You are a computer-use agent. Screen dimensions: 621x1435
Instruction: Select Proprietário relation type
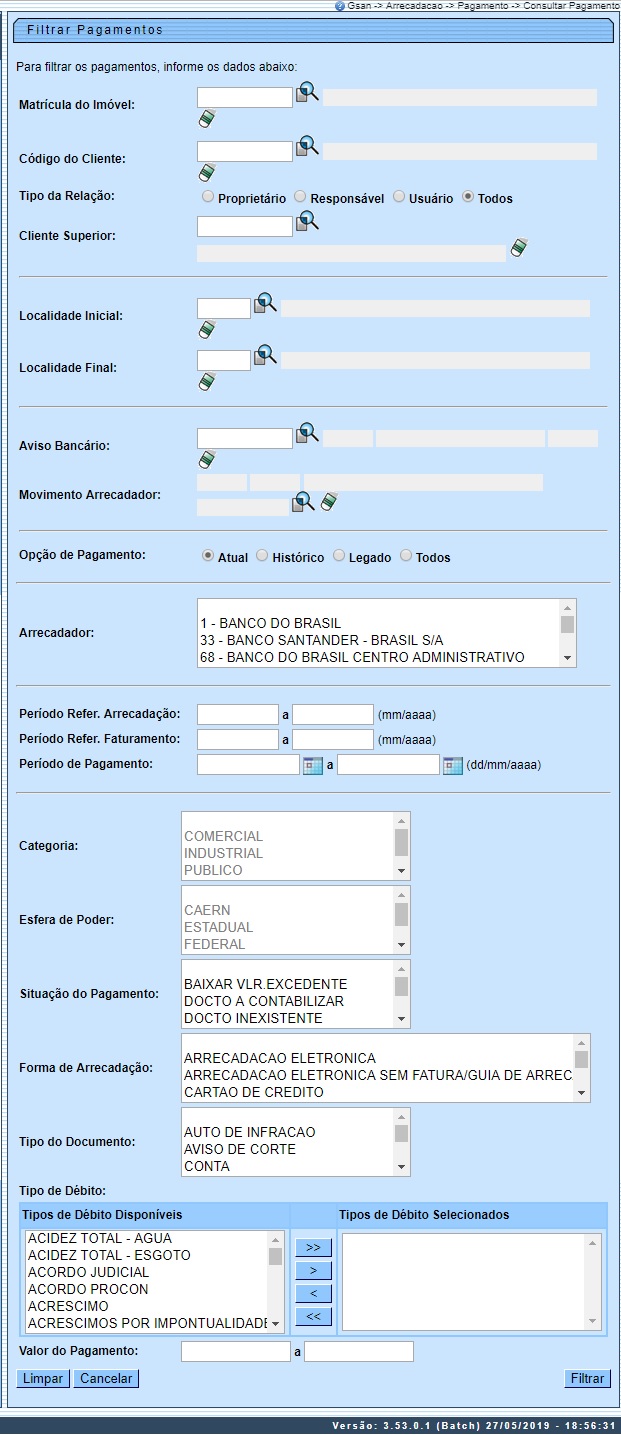pos(208,198)
